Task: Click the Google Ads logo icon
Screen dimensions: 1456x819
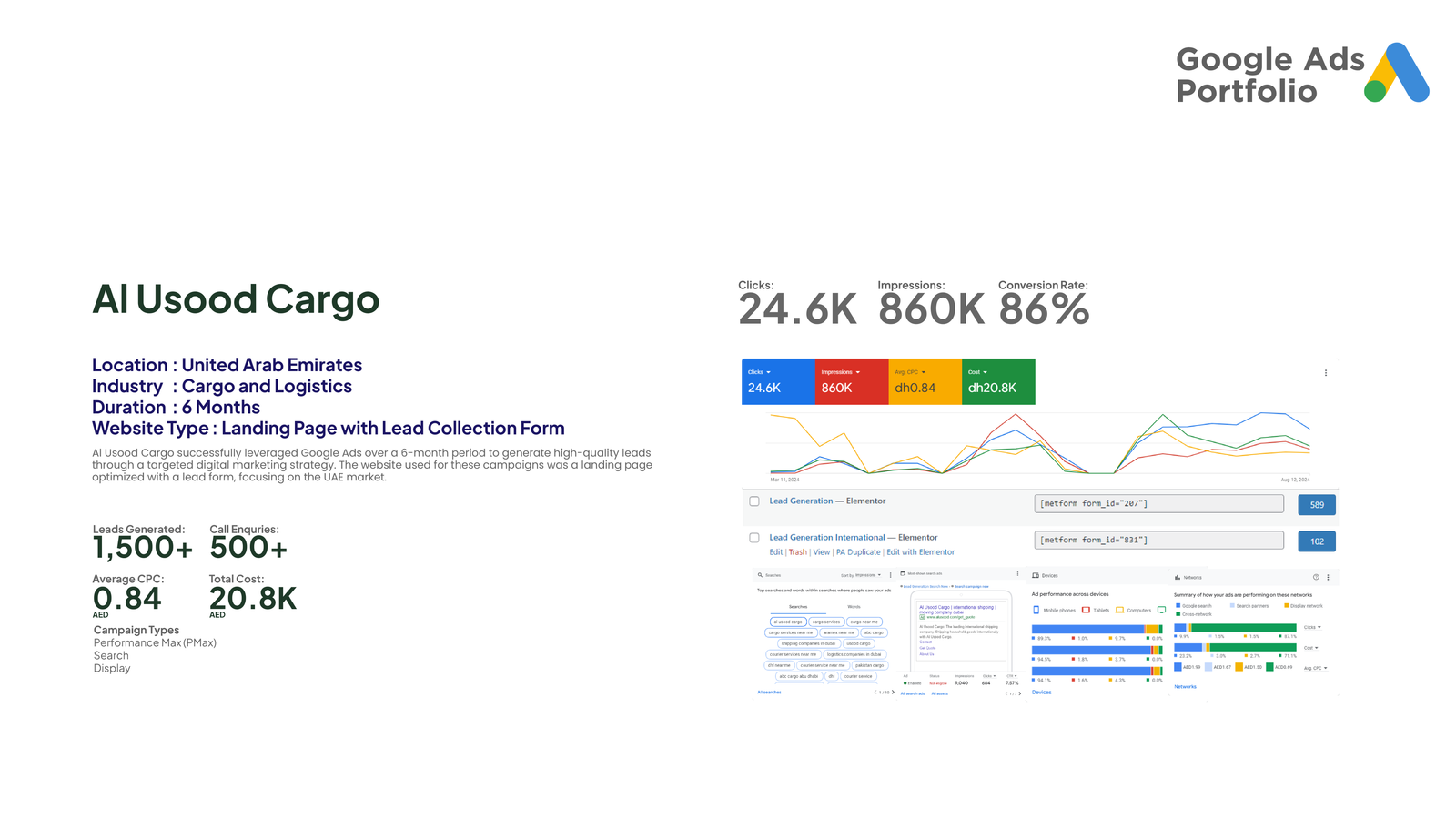Action: [1397, 72]
